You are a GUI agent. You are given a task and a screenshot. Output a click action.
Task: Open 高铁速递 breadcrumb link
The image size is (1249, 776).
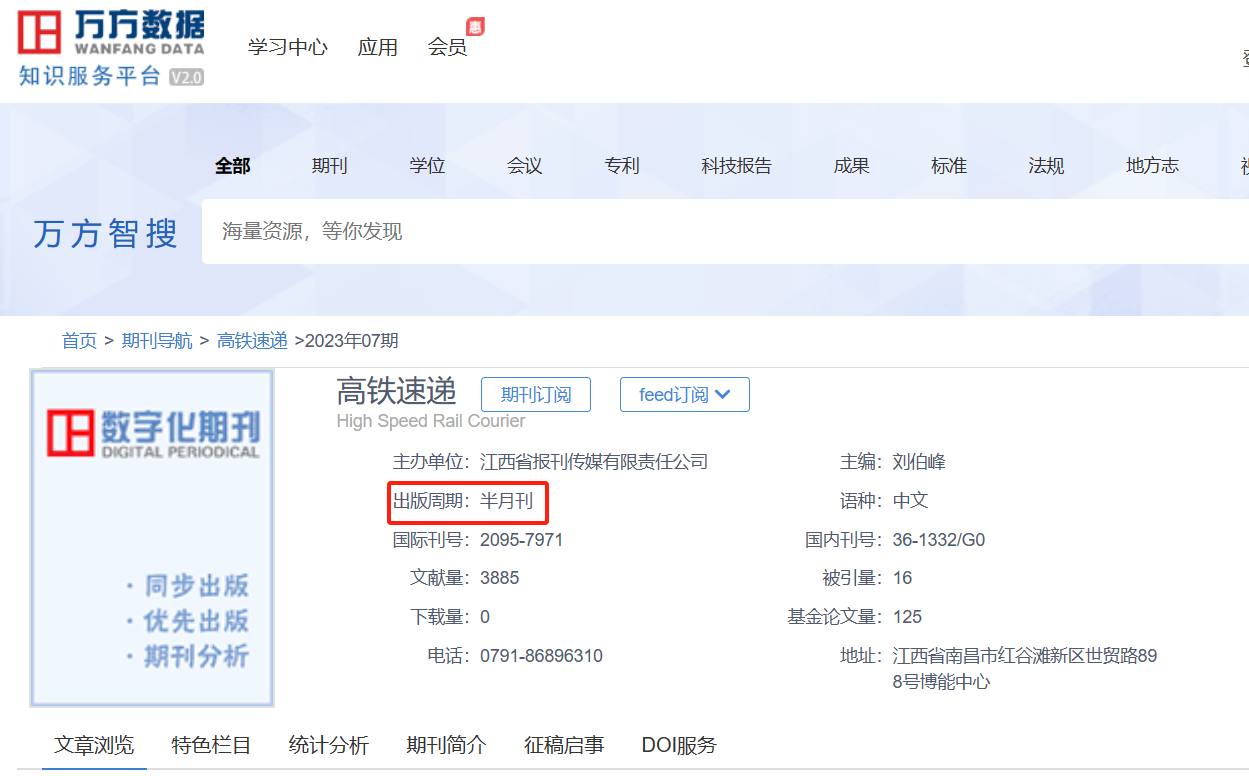click(252, 341)
